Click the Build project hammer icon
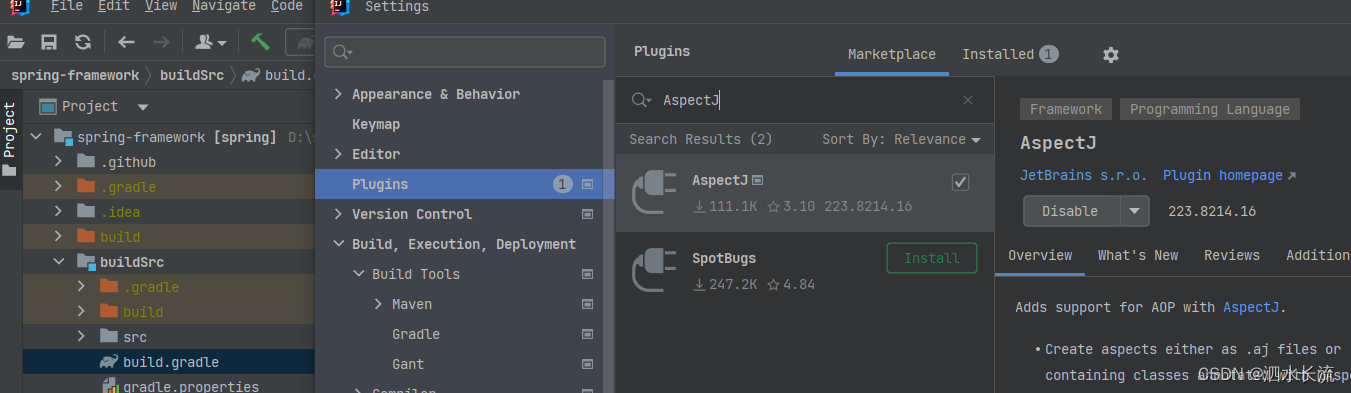Screen dimensions: 1351x393 260,42
